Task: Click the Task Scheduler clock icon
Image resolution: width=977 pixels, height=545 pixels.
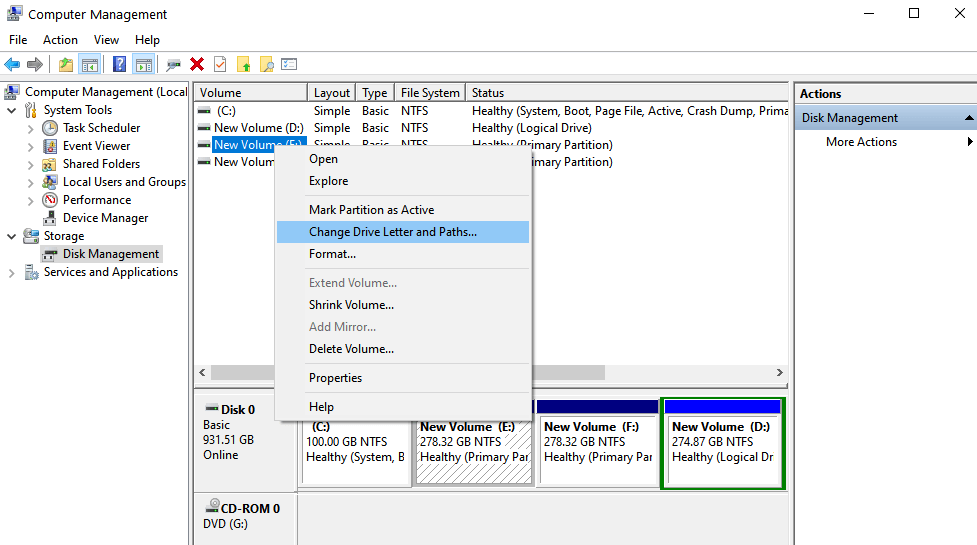Action: click(50, 128)
